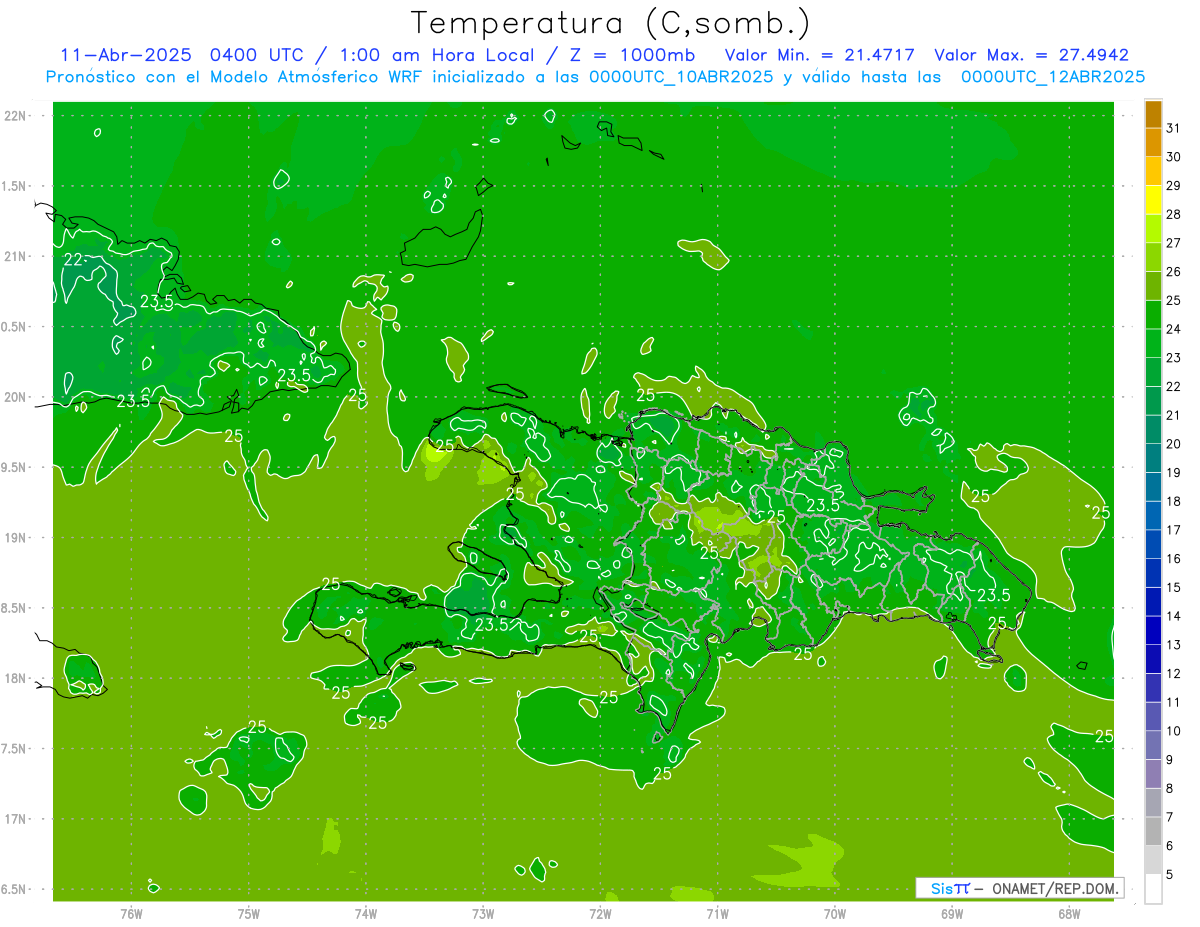1200x927 pixels.
Task: Click the "7.5N" latitude axis label
Action: (x=15, y=748)
